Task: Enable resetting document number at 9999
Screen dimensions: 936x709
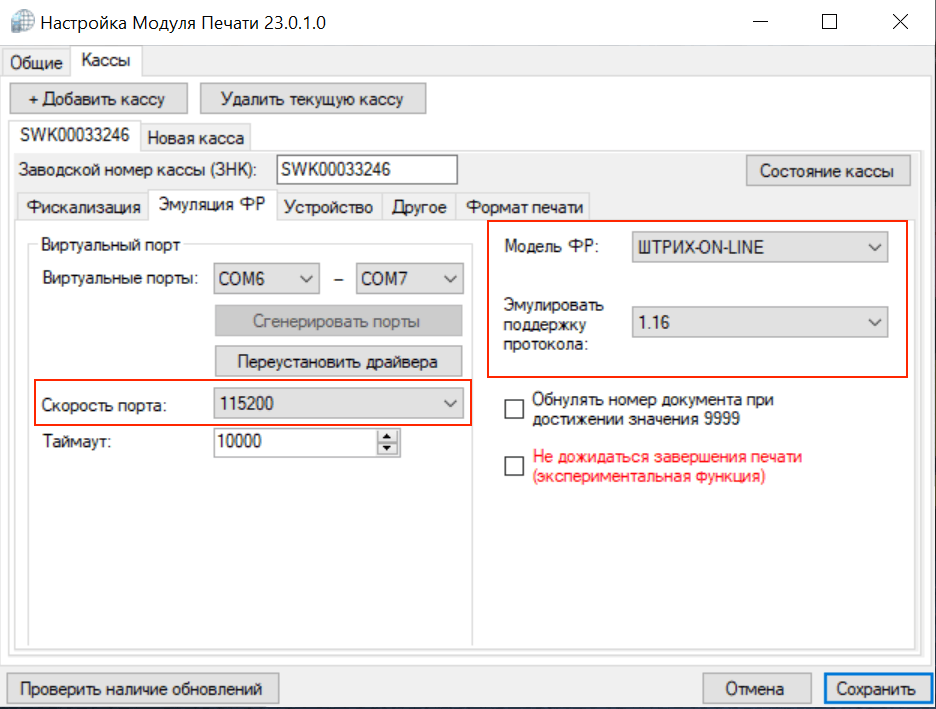Action: [514, 409]
